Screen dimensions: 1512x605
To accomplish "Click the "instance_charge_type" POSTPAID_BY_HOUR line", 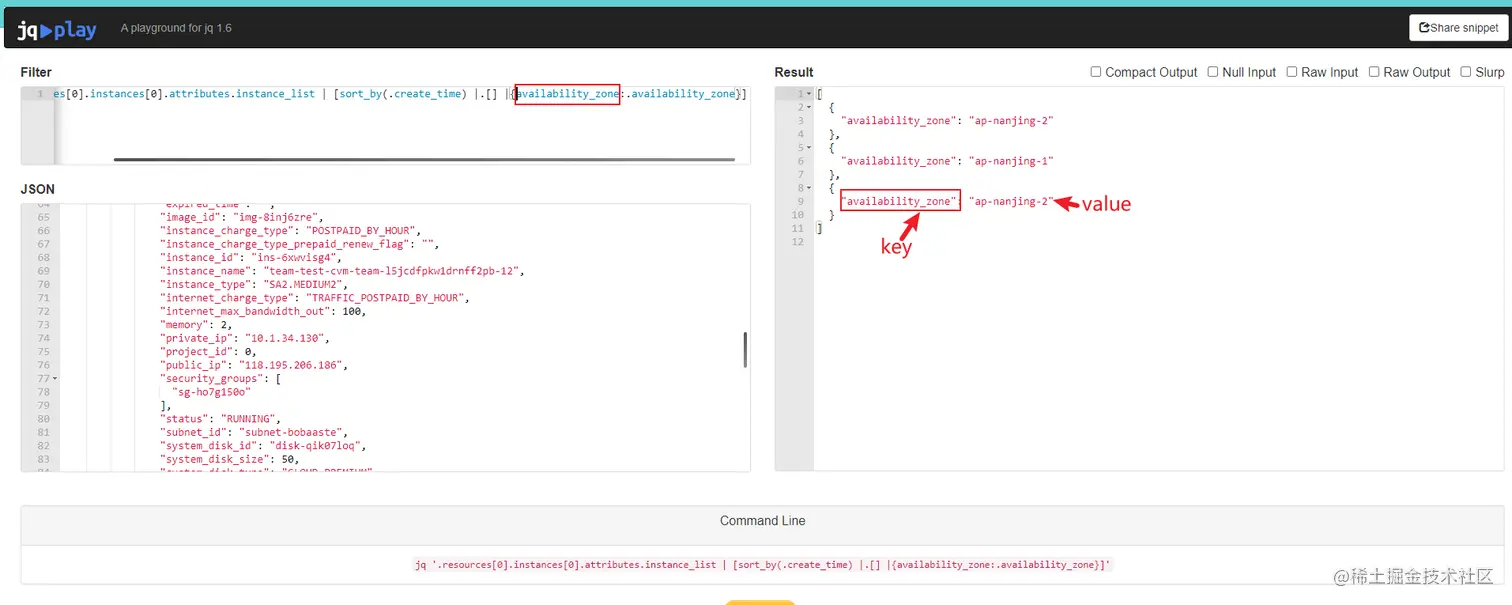I will [x=290, y=231].
